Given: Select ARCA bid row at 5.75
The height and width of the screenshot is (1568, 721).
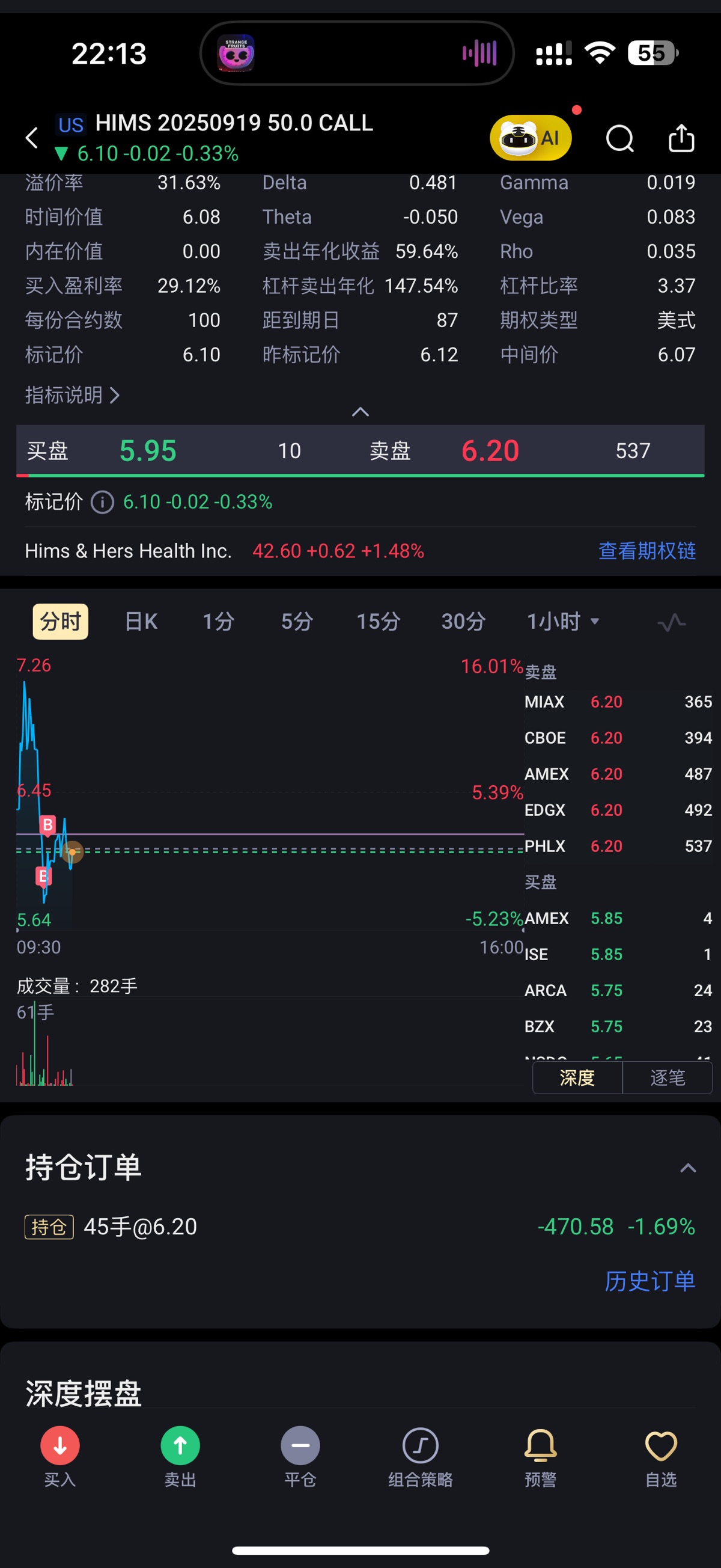Looking at the screenshot, I should (618, 990).
